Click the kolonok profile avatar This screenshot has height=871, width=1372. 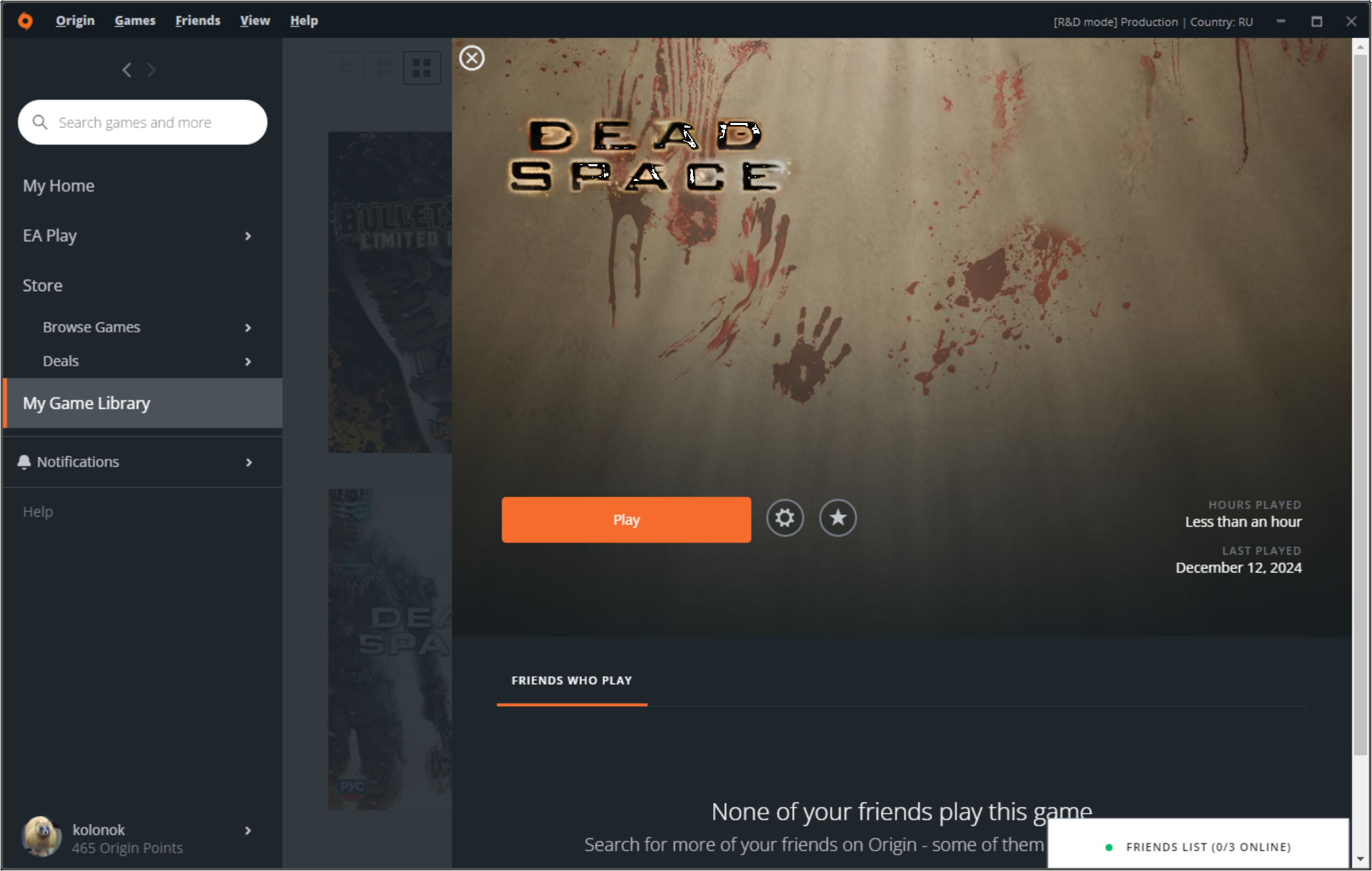pos(41,837)
